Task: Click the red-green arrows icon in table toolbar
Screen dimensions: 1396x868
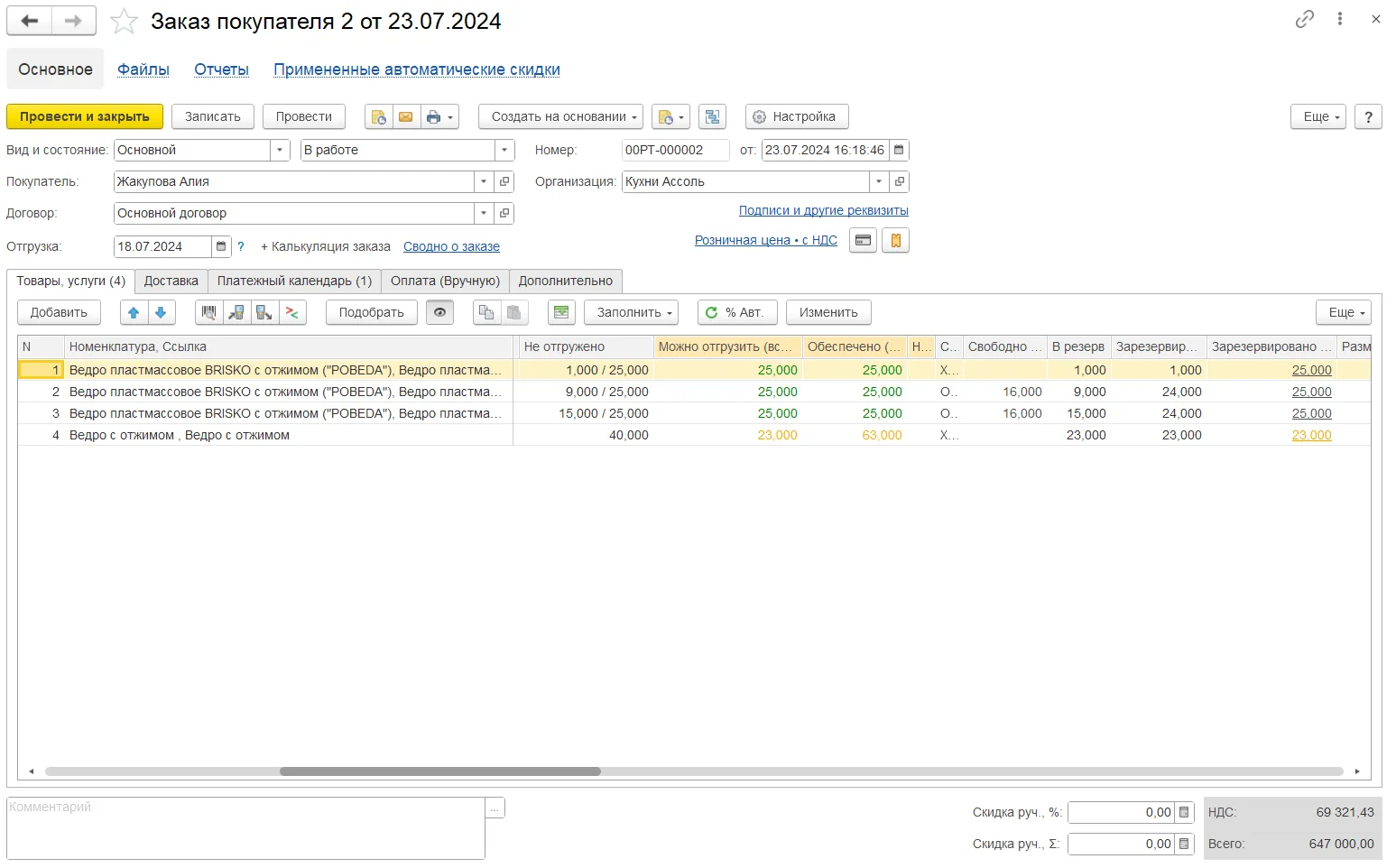Action: point(291,312)
